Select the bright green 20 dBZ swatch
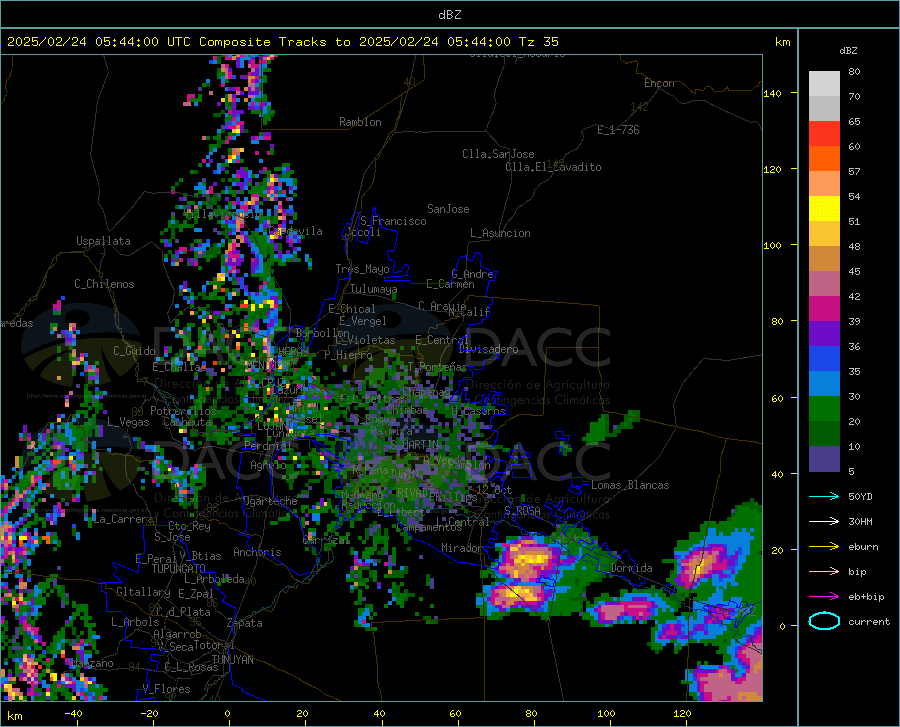 tap(824, 409)
